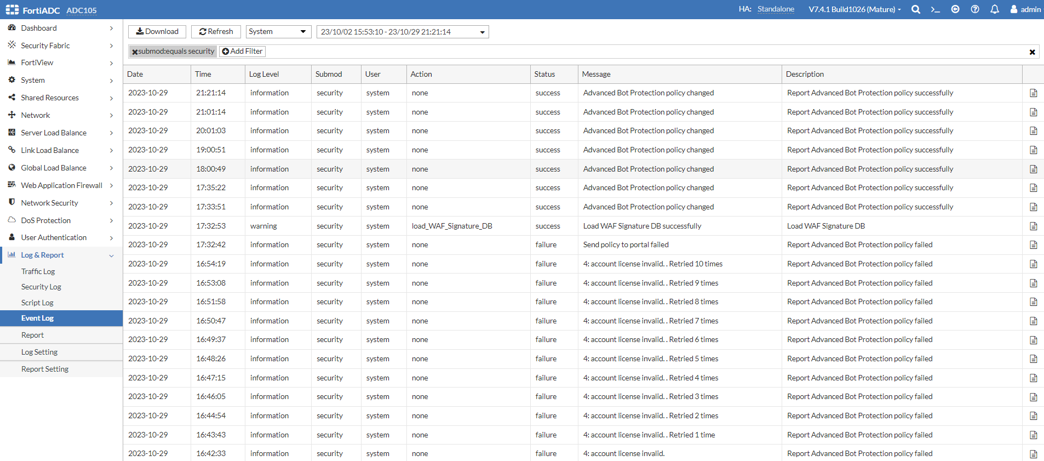
Task: Remove the submod:equals security filter tag
Action: (135, 52)
